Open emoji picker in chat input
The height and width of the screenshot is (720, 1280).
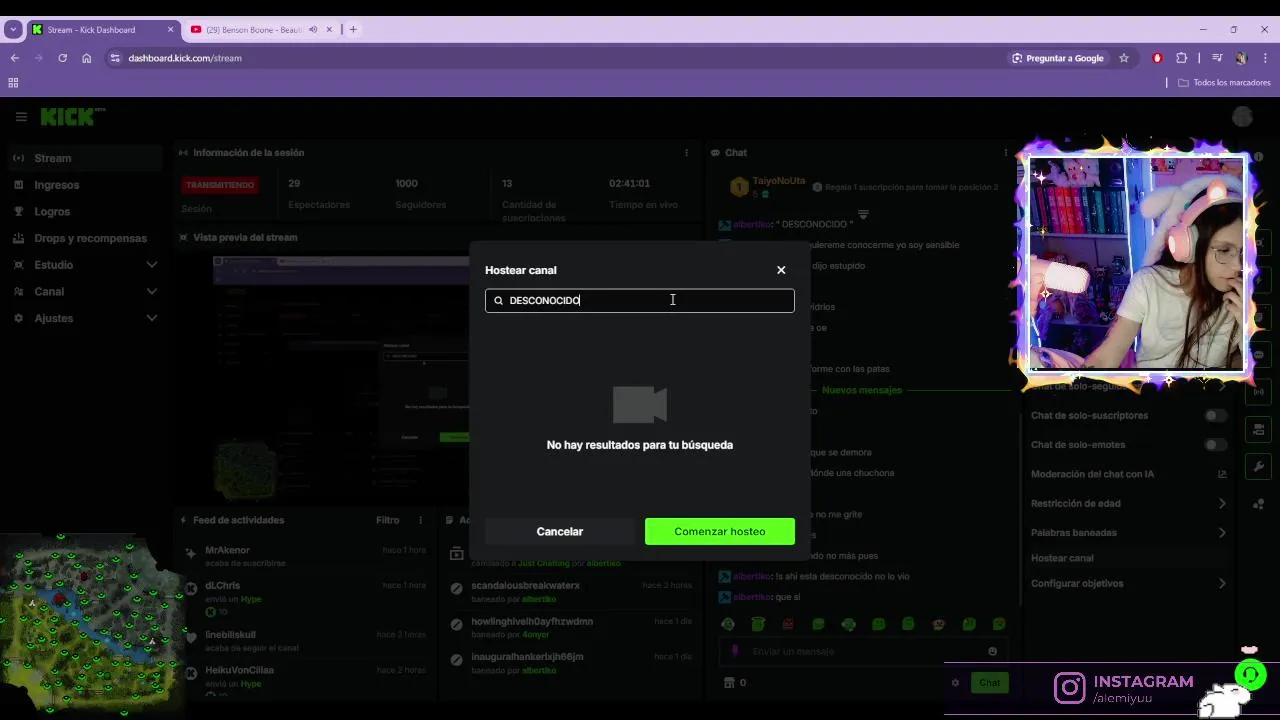click(992, 651)
